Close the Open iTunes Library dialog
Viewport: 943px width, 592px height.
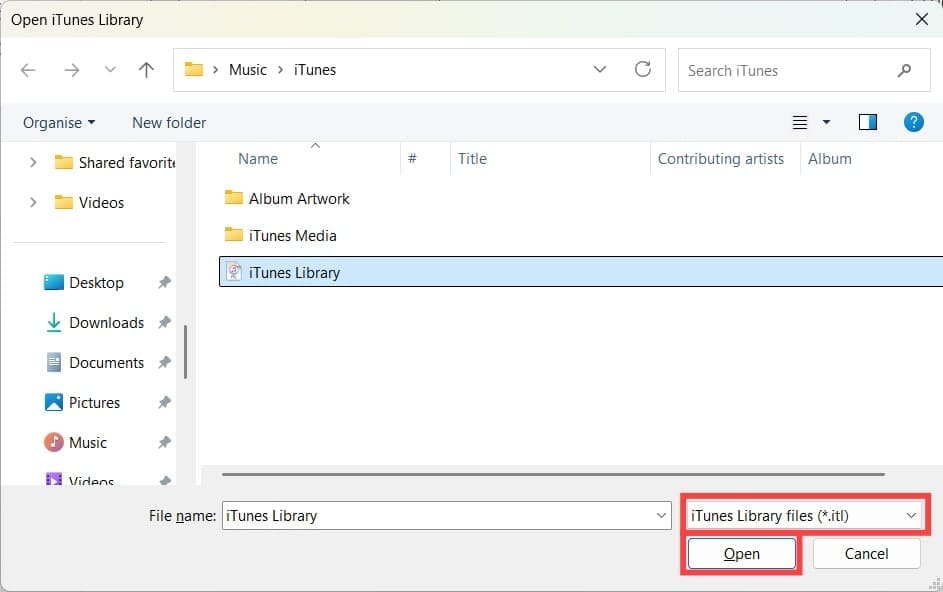[x=921, y=19]
